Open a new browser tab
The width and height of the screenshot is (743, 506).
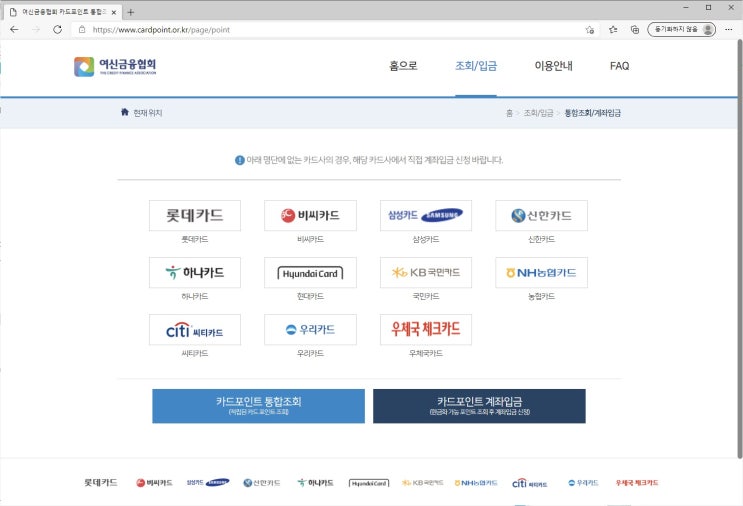(x=131, y=12)
